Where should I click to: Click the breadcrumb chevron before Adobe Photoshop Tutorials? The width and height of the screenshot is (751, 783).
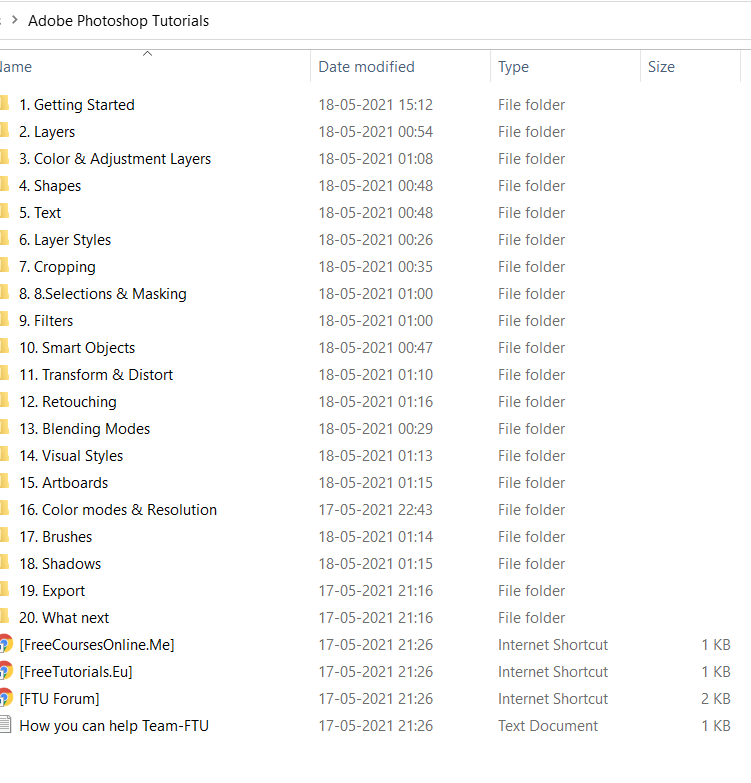pyautogui.click(x=14, y=20)
